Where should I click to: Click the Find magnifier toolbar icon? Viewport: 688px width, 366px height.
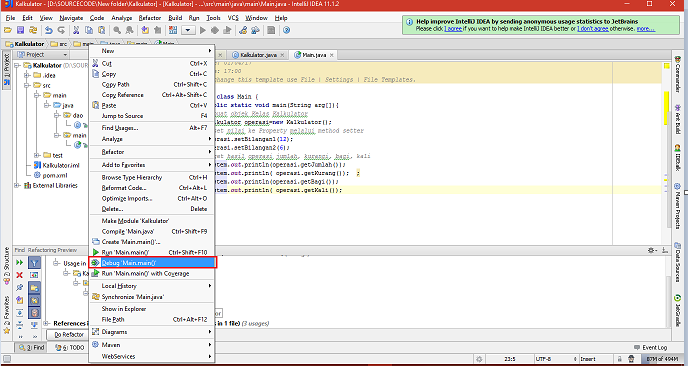pos(117,30)
